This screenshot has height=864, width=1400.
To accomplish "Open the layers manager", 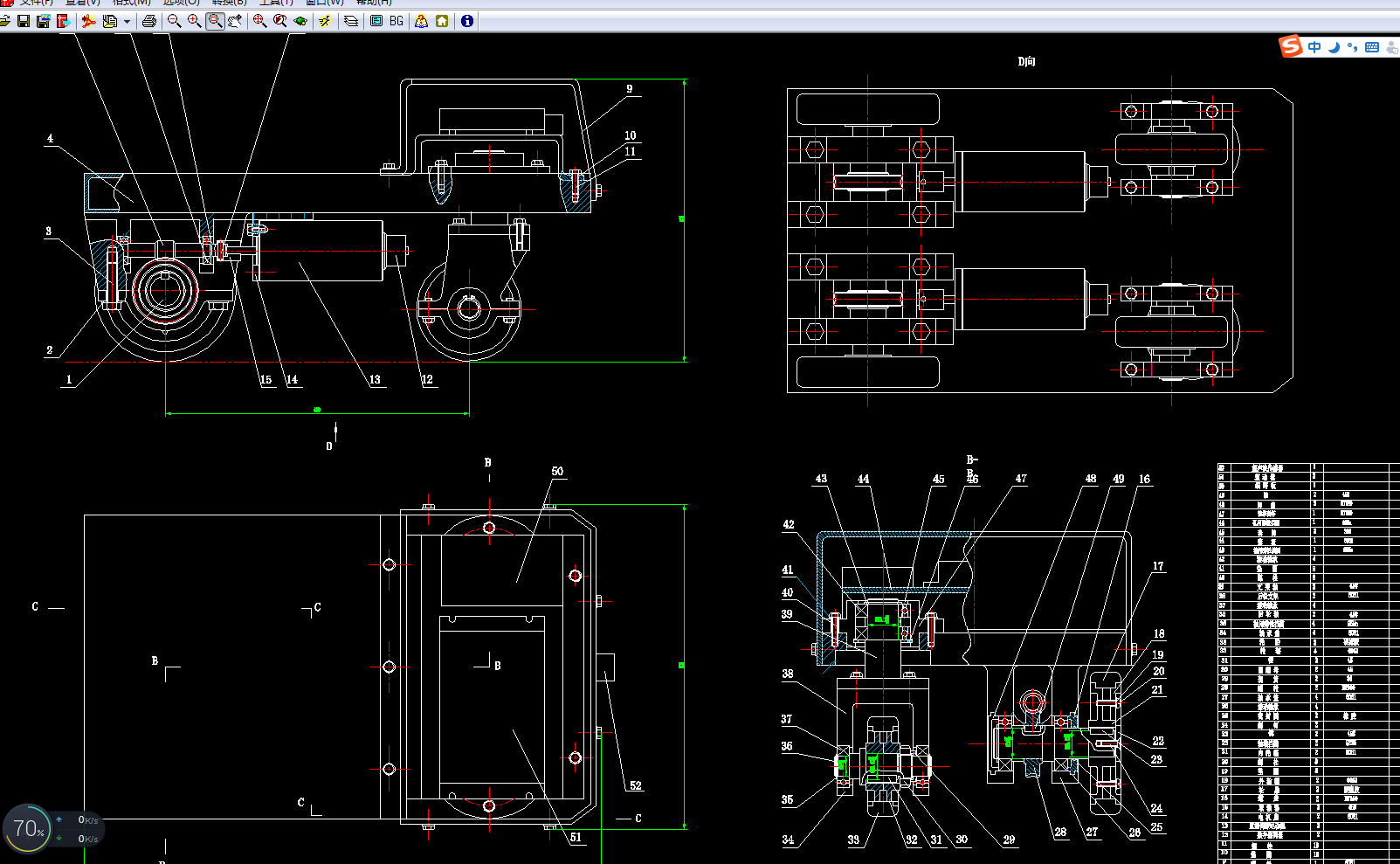I will tap(351, 21).
